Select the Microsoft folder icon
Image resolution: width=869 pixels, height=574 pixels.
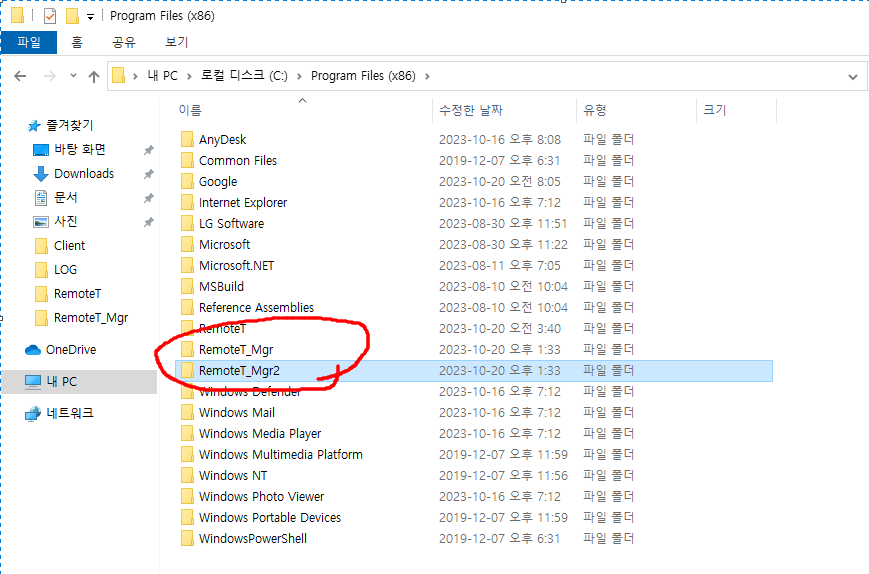(x=187, y=244)
